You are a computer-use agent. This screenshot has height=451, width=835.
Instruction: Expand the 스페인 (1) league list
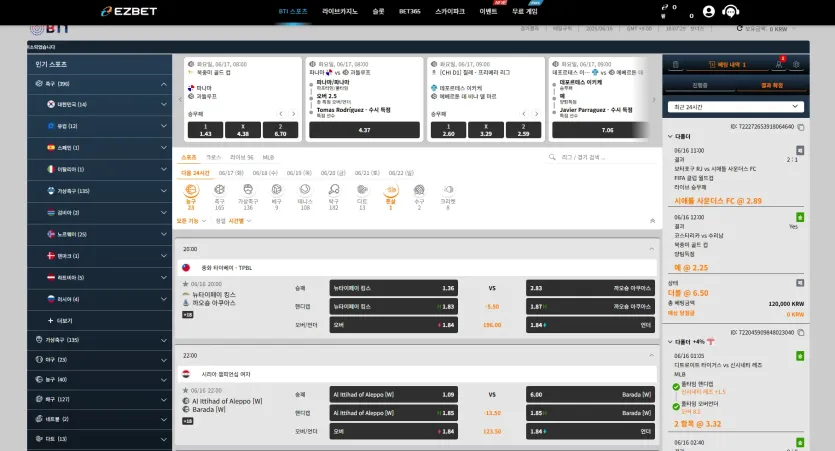163,147
